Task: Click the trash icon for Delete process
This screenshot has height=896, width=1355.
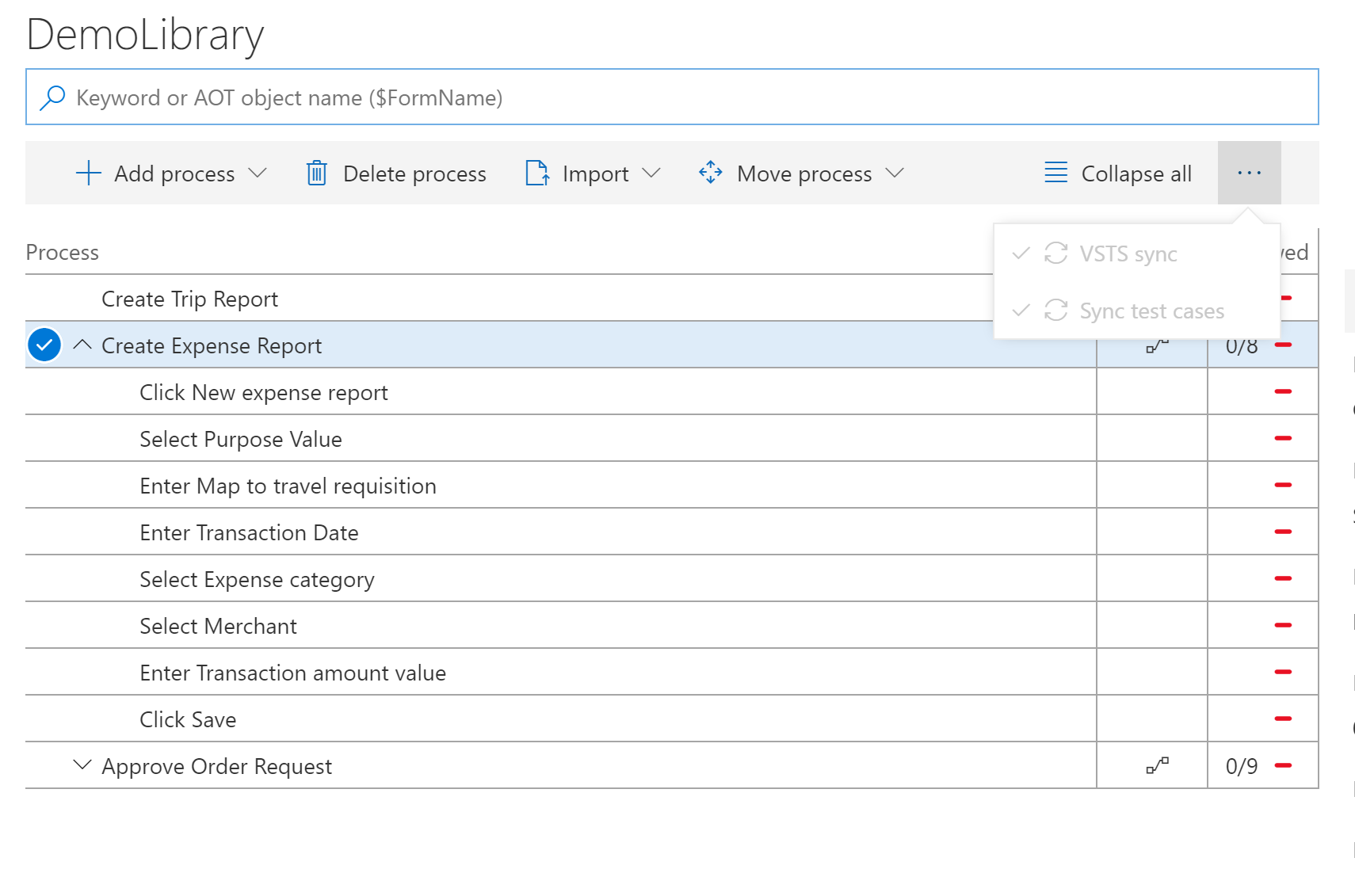Action: (x=316, y=173)
